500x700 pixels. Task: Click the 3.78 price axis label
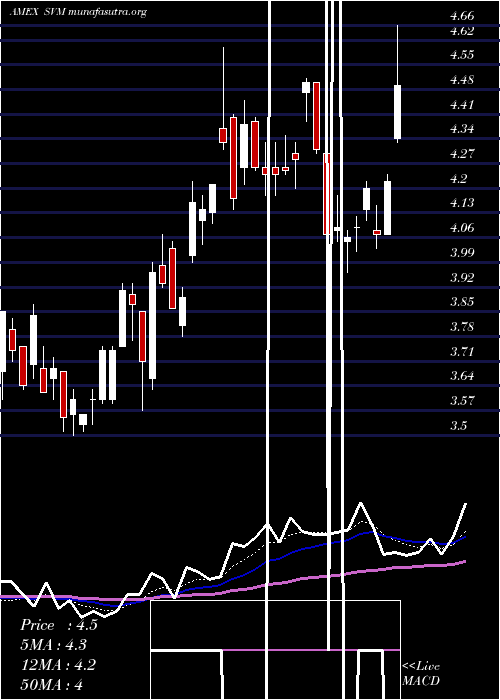462,327
